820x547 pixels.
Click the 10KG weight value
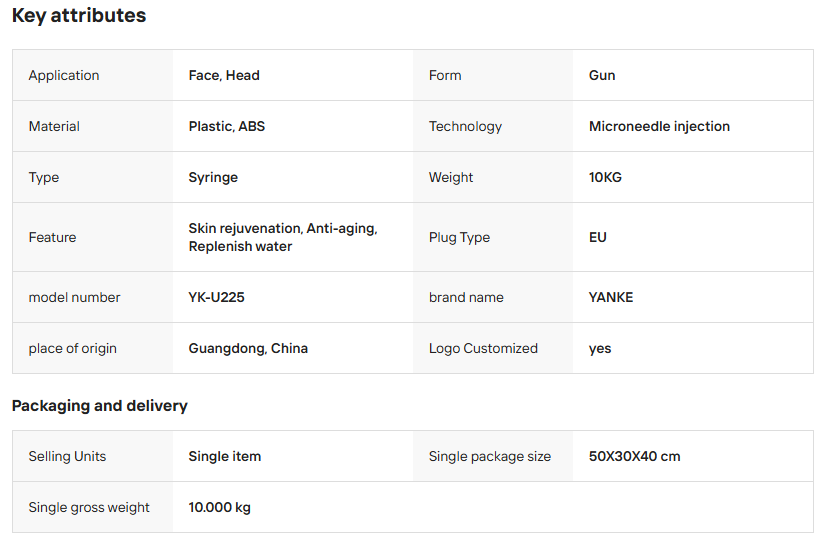(x=605, y=178)
